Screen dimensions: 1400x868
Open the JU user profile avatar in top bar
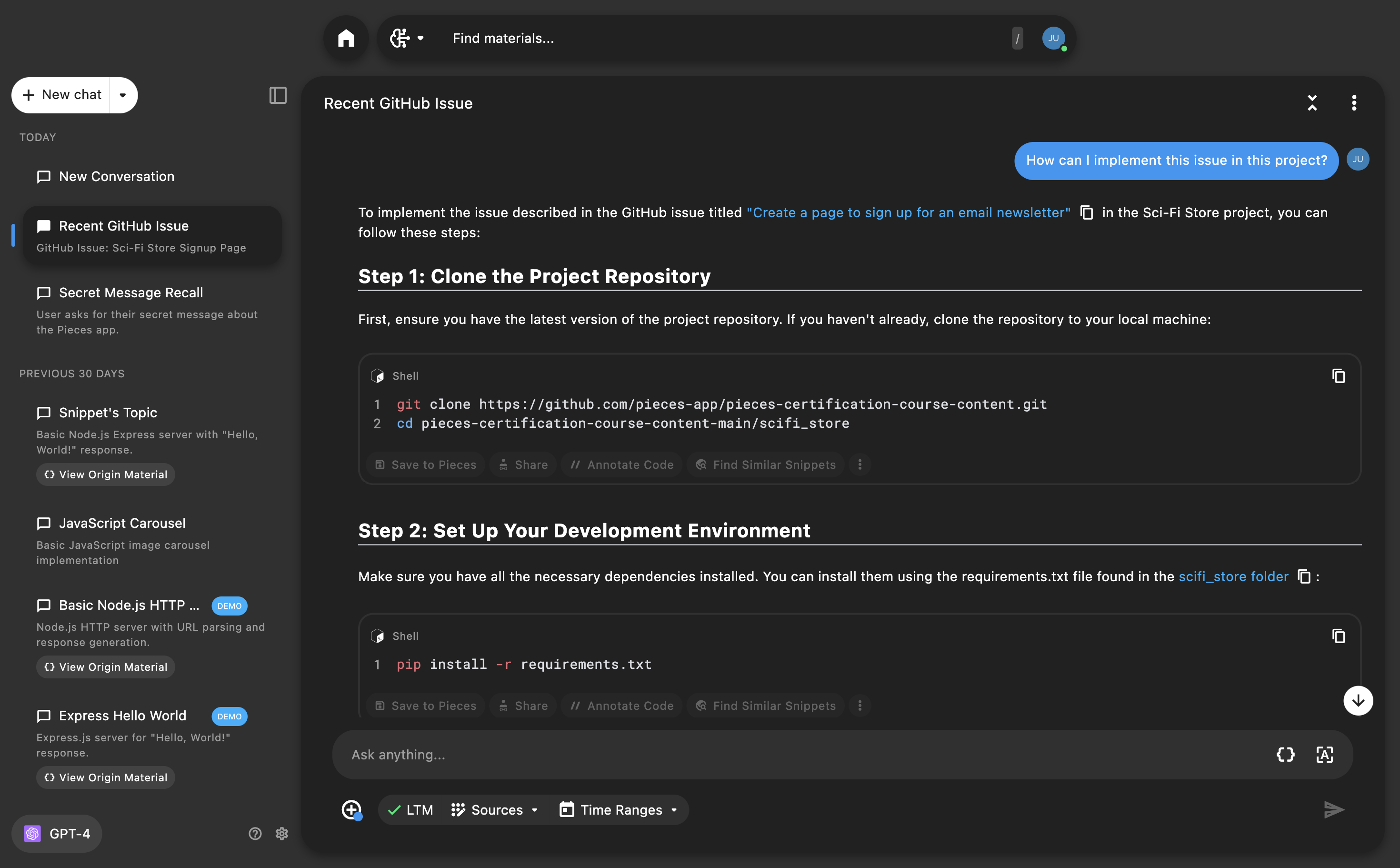click(x=1053, y=39)
